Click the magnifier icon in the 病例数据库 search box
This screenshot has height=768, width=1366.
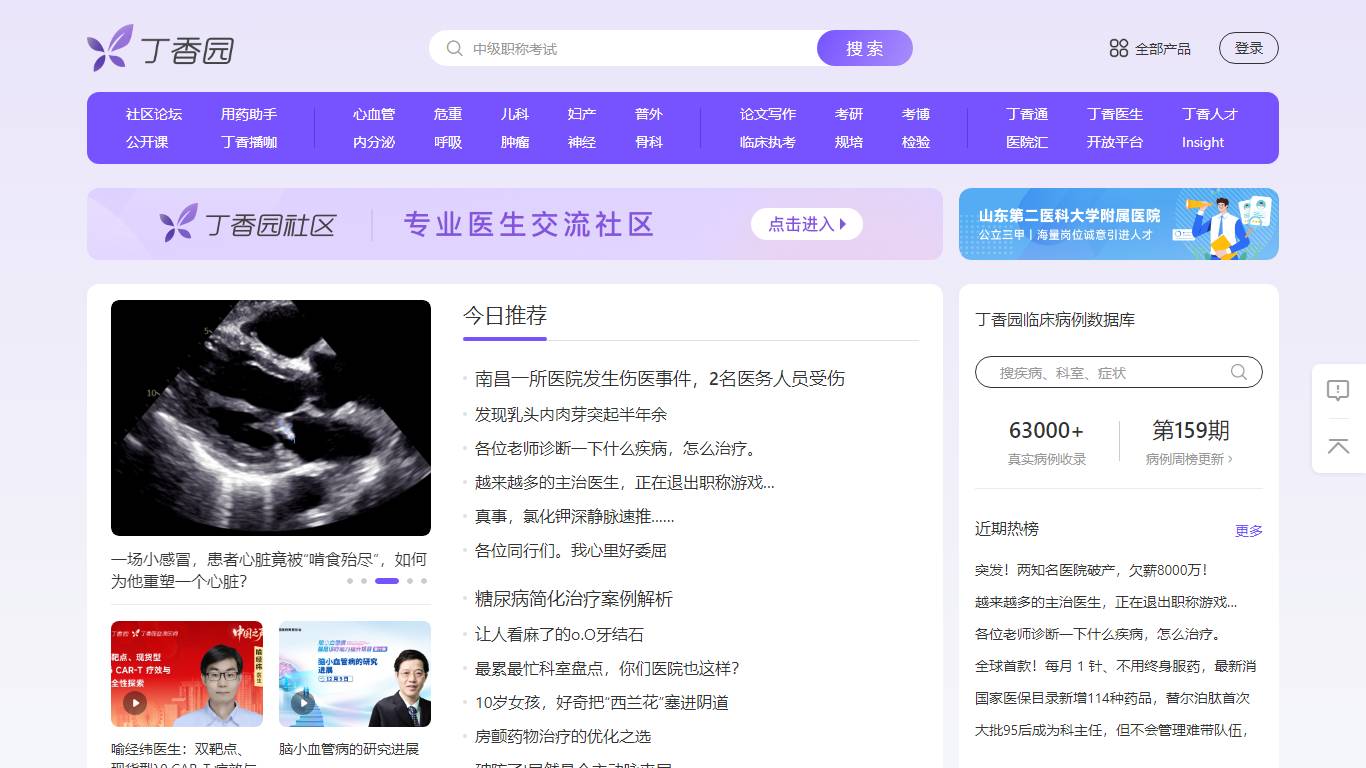click(1239, 371)
